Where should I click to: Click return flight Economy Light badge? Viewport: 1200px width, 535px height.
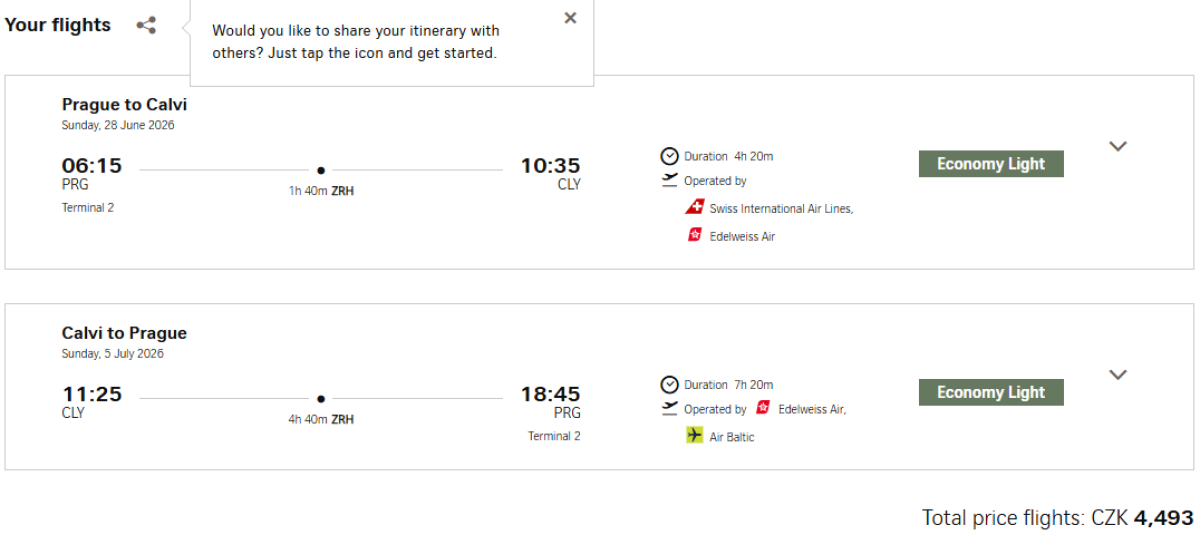coord(990,393)
